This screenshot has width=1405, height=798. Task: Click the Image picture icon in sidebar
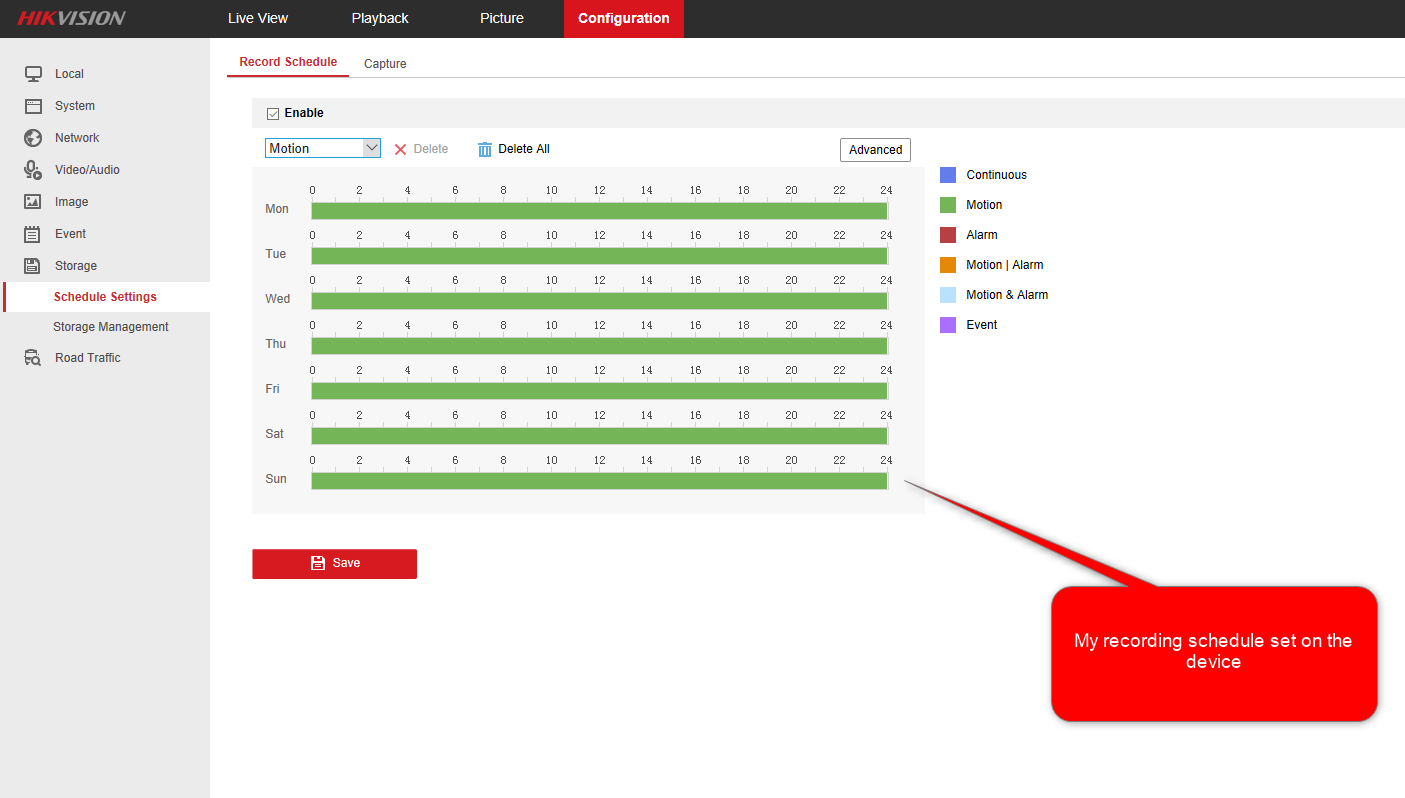(33, 202)
